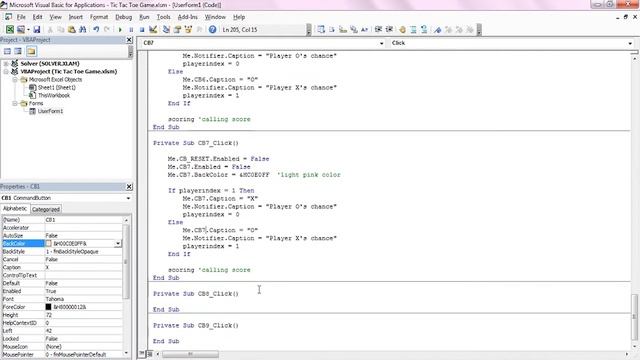Click the Insert UserForm toolbar icon
The image size is (640, 360).
click(20, 29)
